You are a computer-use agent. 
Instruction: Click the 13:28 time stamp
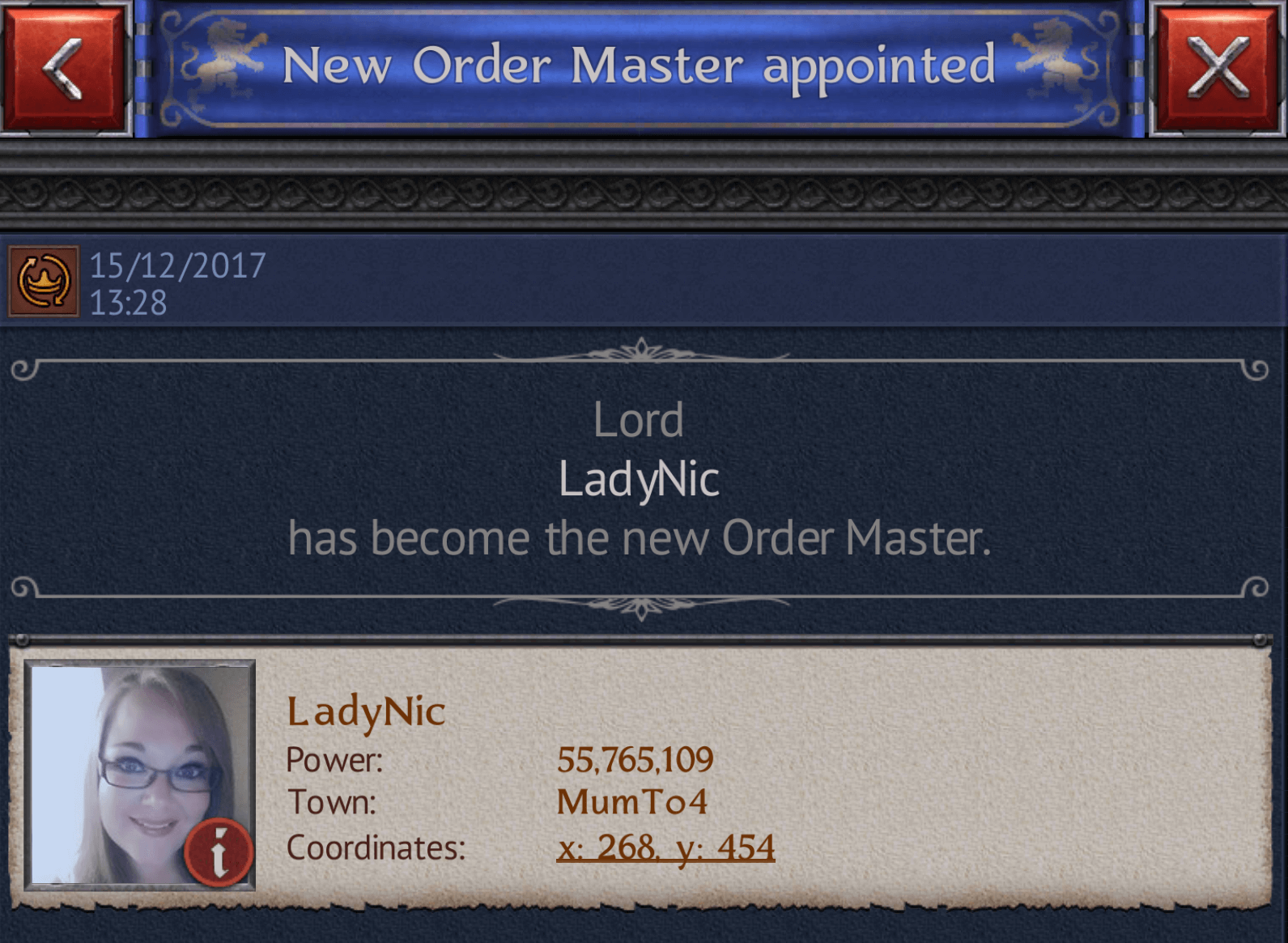[x=128, y=303]
